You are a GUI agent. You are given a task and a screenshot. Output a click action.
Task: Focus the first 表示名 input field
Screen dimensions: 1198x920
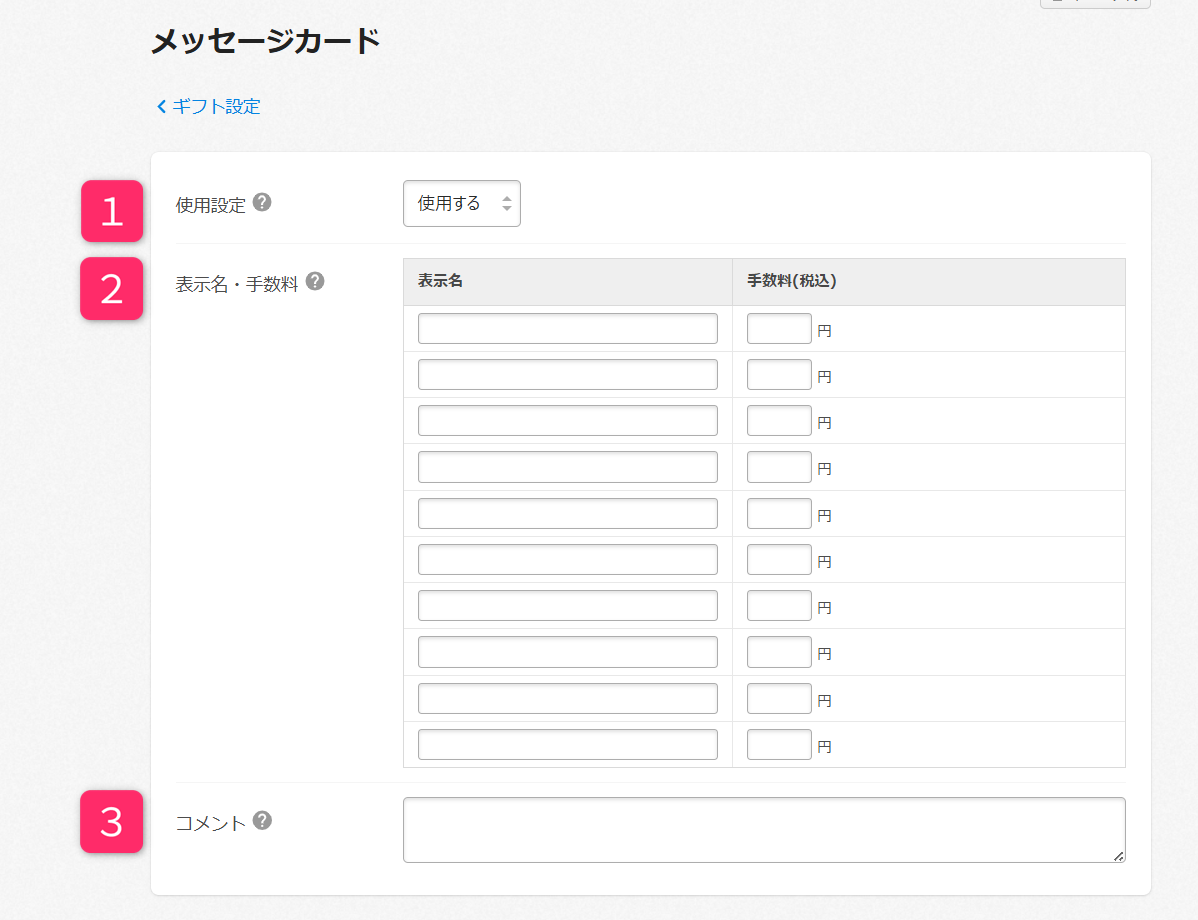[567, 329]
